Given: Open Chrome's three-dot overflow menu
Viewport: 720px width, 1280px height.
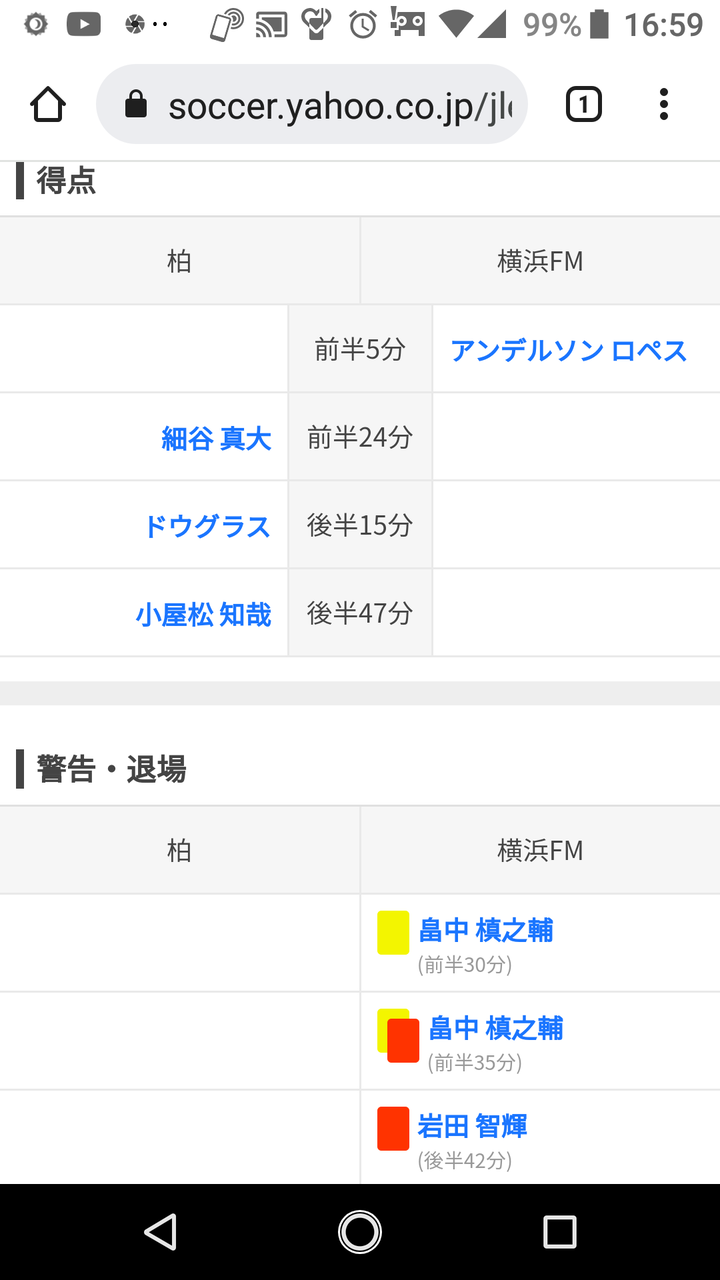Looking at the screenshot, I should pyautogui.click(x=664, y=105).
